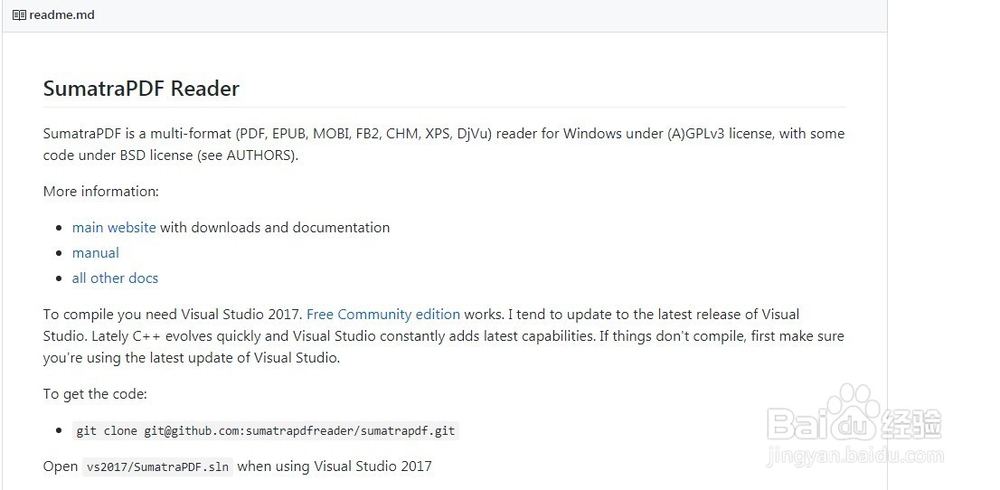This screenshot has height=490, width=1000.
Task: Click the git clone command code block
Action: (x=265, y=431)
